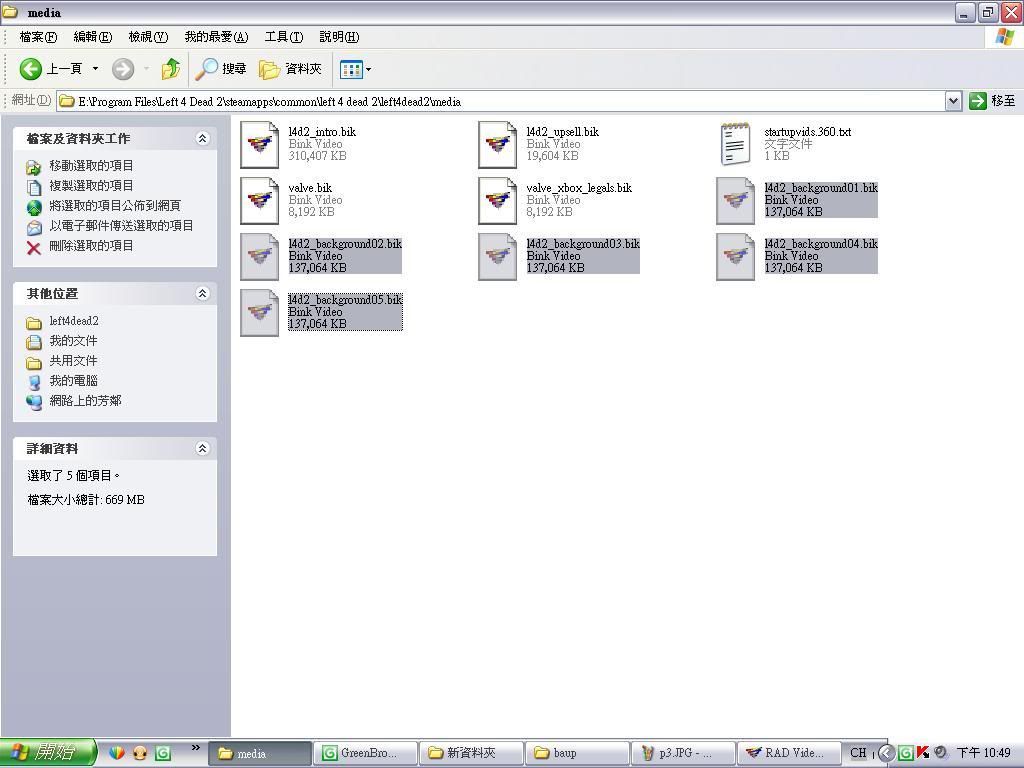
Task: Open the Views dropdown button
Action: pyautogui.click(x=355, y=69)
